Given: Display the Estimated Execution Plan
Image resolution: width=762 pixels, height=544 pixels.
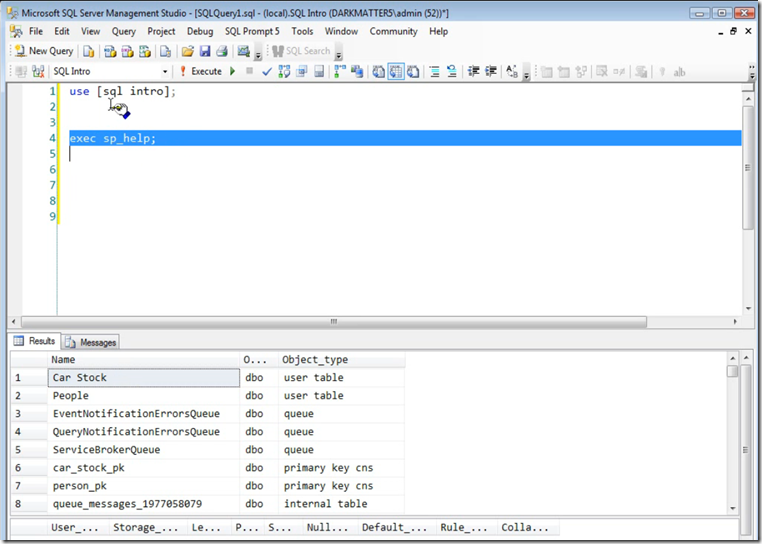Looking at the screenshot, I should (284, 72).
